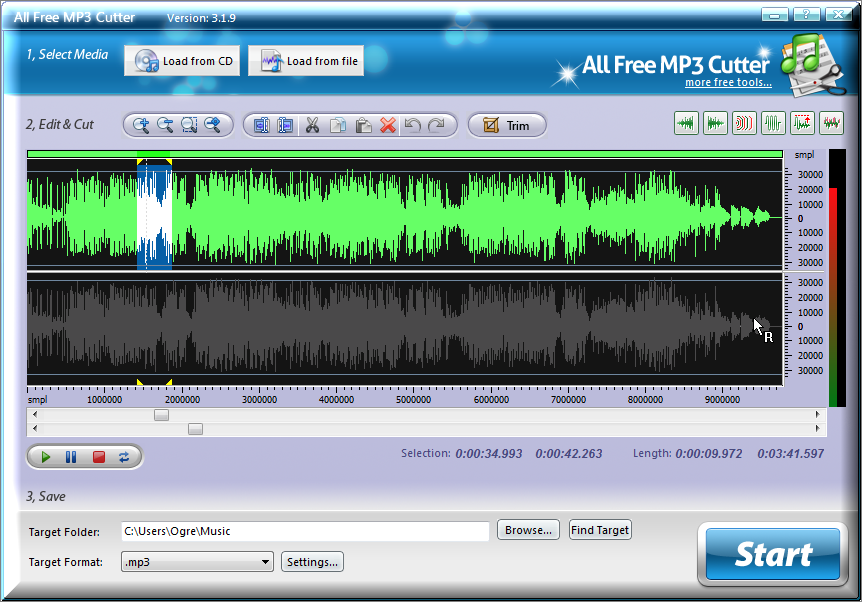The width and height of the screenshot is (862, 602).
Task: Click the upper scrollbar left arrow
Action: coord(35,415)
